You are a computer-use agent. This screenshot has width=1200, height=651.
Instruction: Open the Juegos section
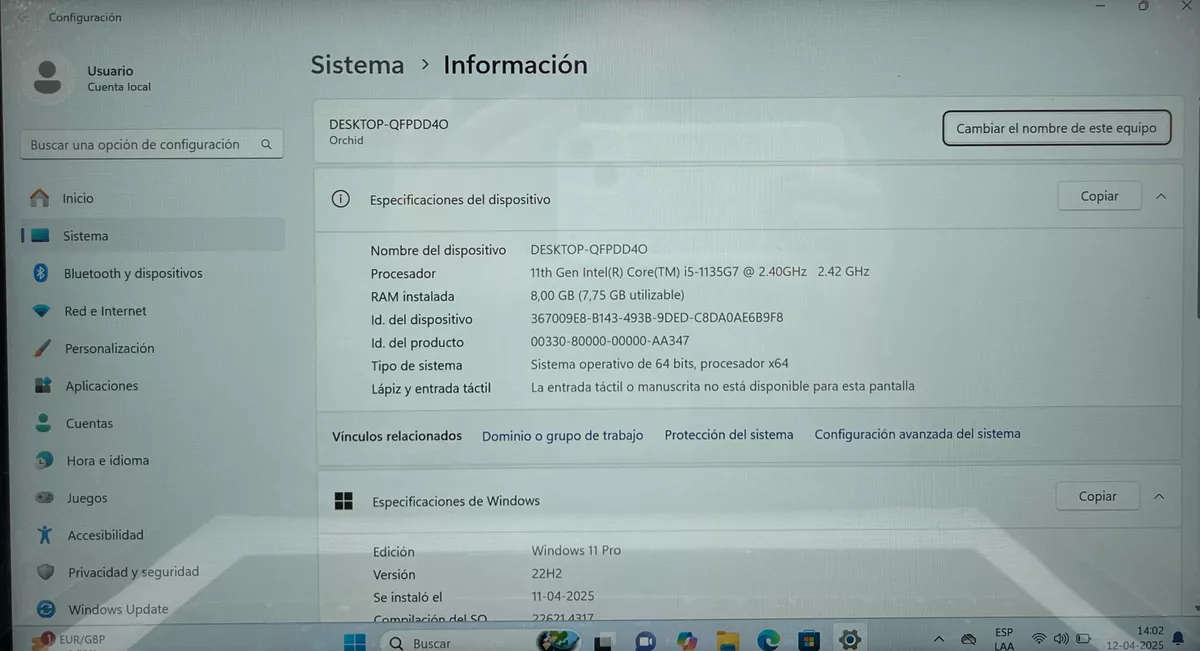coord(86,498)
